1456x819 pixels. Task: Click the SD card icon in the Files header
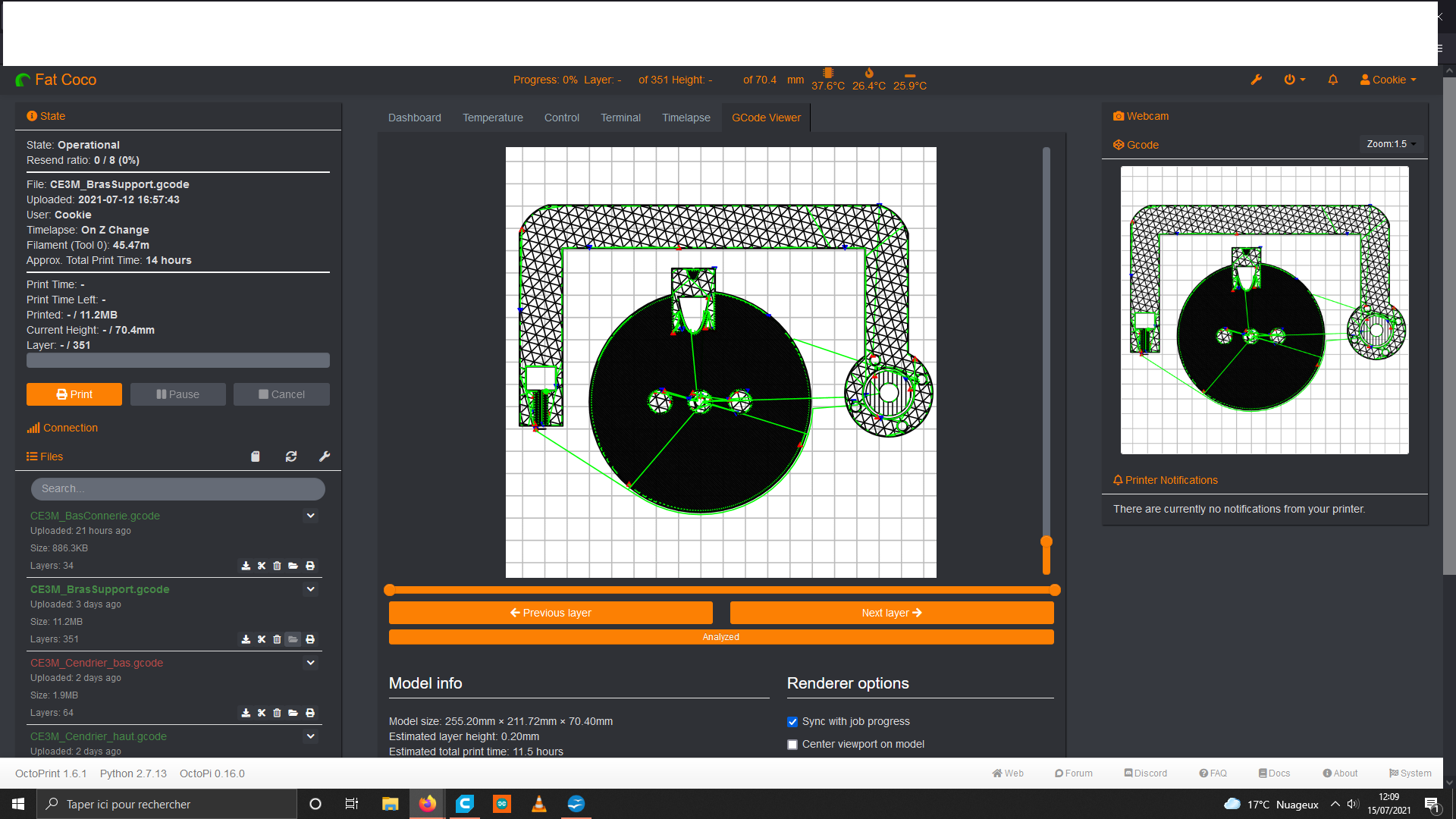256,457
